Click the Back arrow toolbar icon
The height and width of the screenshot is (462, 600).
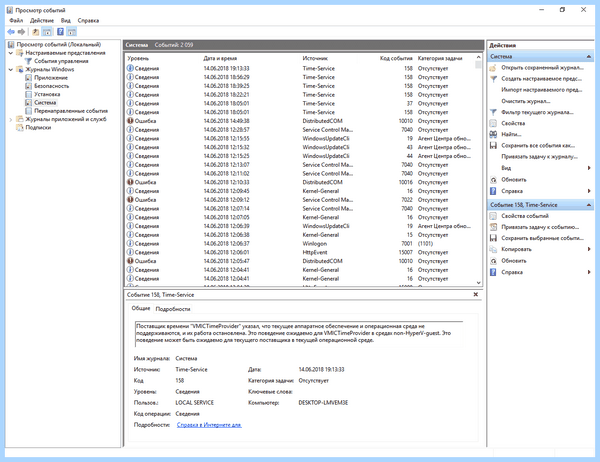(x=11, y=32)
